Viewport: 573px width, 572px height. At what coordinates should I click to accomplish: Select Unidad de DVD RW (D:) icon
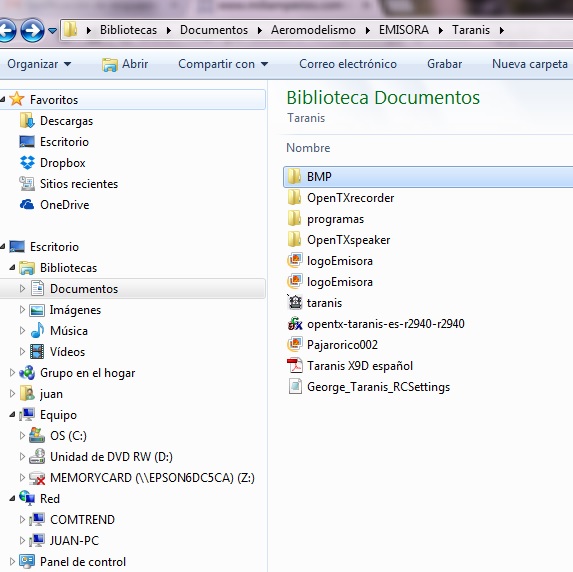click(37, 457)
